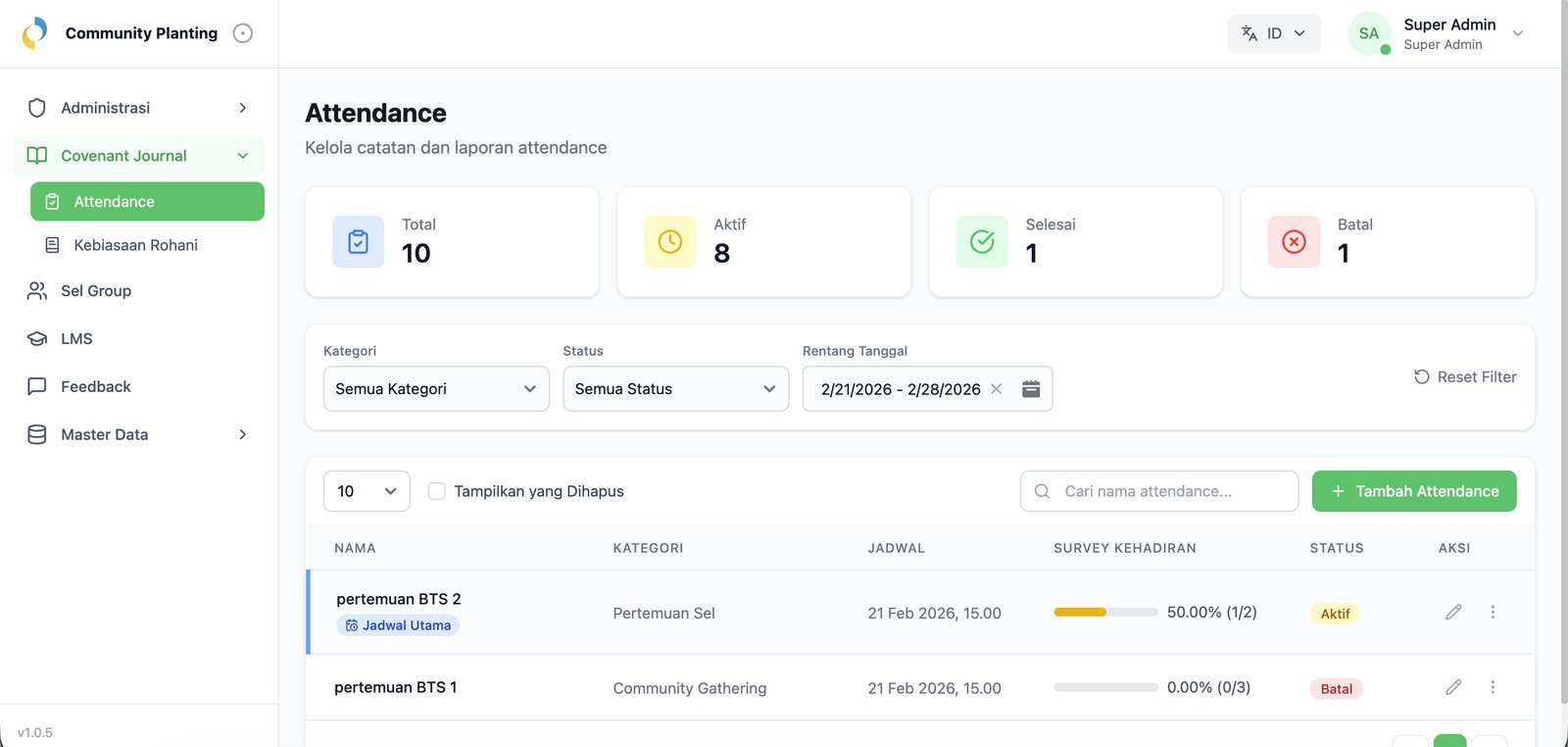Click the Community Planting logo icon
Viewport: 1568px width, 747px height.
tap(34, 33)
